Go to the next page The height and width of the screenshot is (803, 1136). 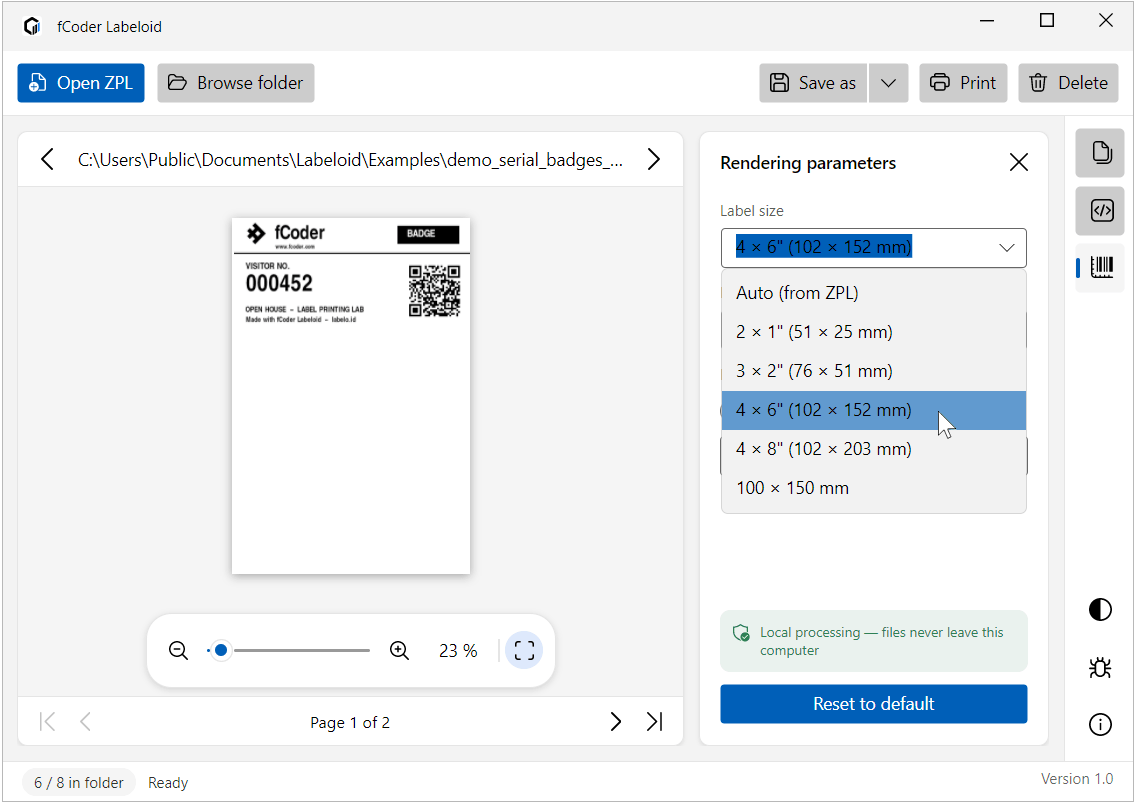[616, 722]
